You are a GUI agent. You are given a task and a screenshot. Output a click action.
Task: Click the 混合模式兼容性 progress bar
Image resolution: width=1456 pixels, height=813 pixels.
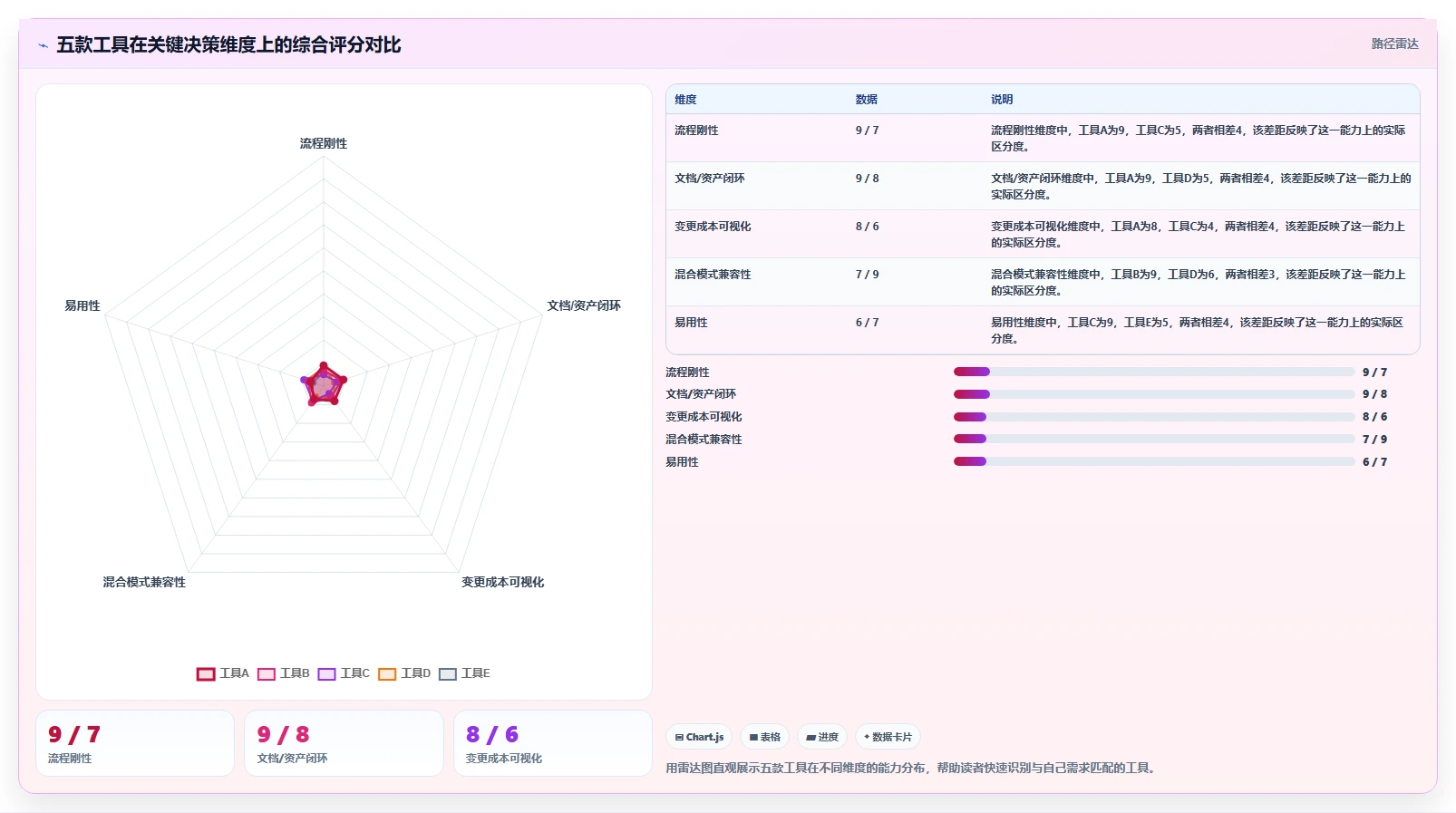click(1154, 439)
